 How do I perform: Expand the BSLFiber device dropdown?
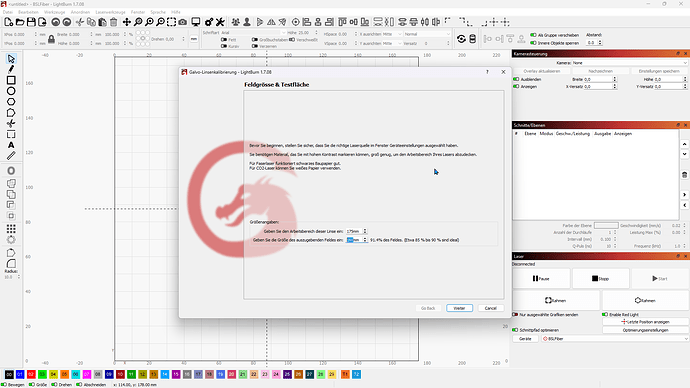tap(614, 339)
